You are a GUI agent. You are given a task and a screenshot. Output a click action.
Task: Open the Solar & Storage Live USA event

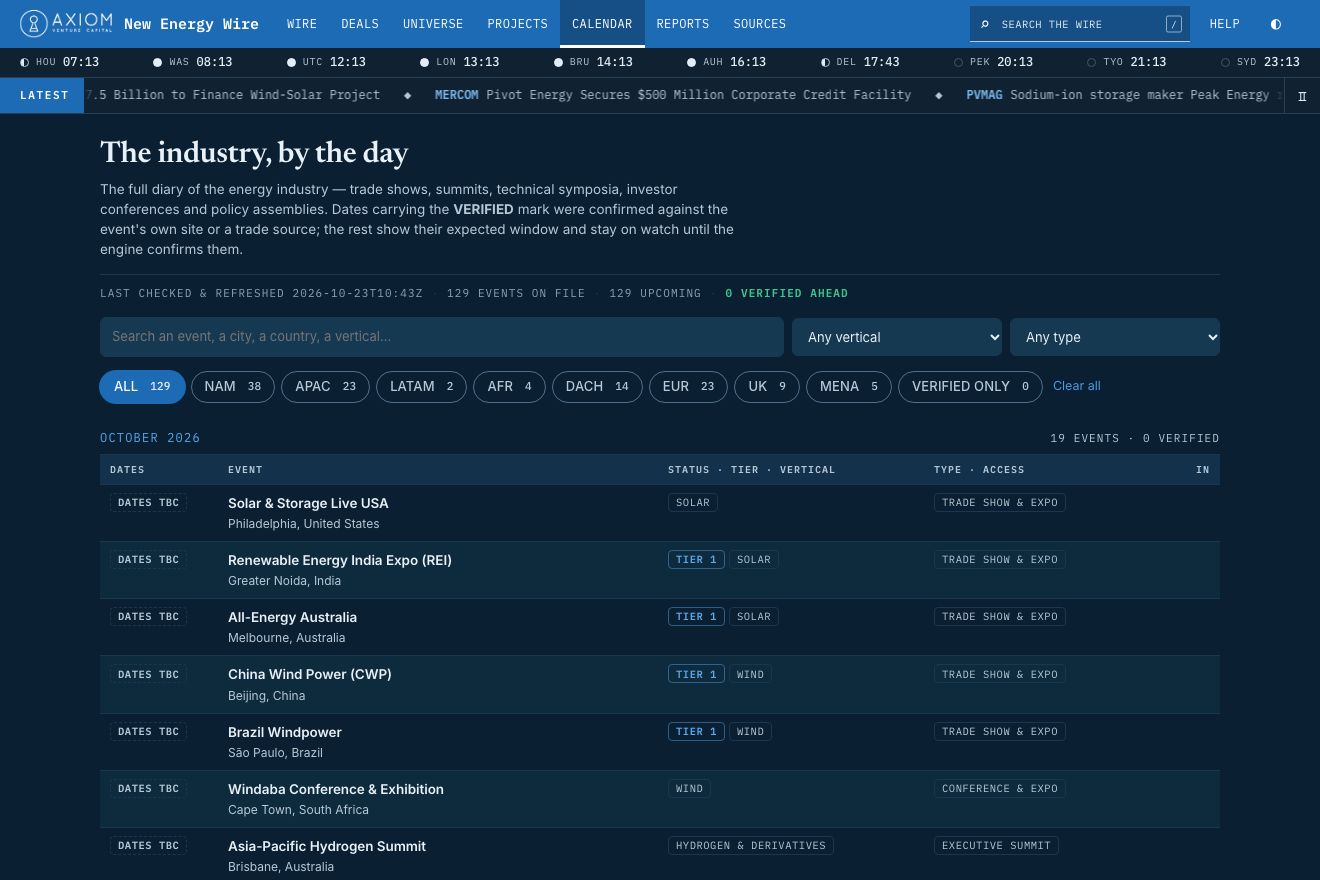[308, 503]
